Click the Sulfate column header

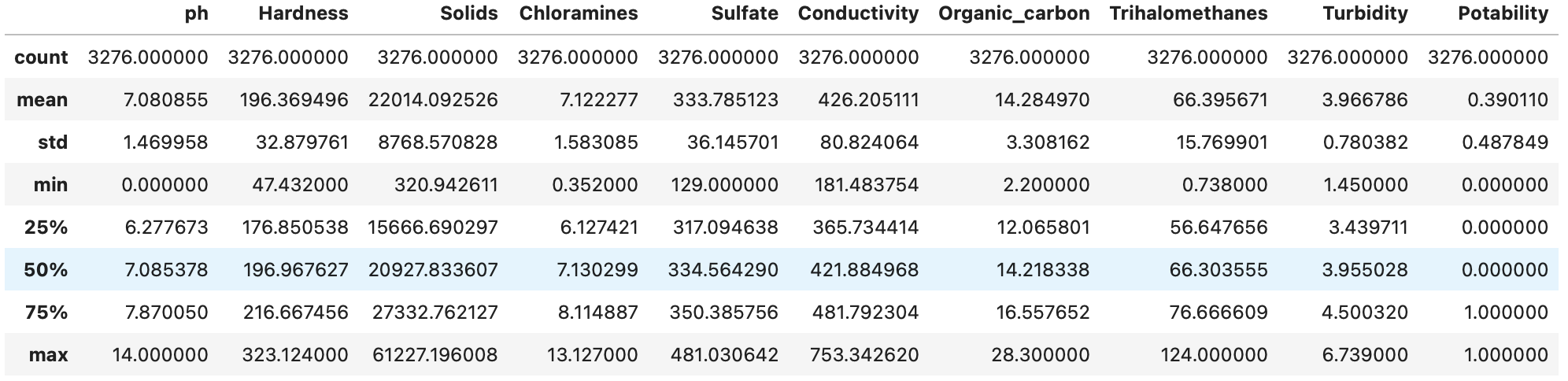(744, 13)
